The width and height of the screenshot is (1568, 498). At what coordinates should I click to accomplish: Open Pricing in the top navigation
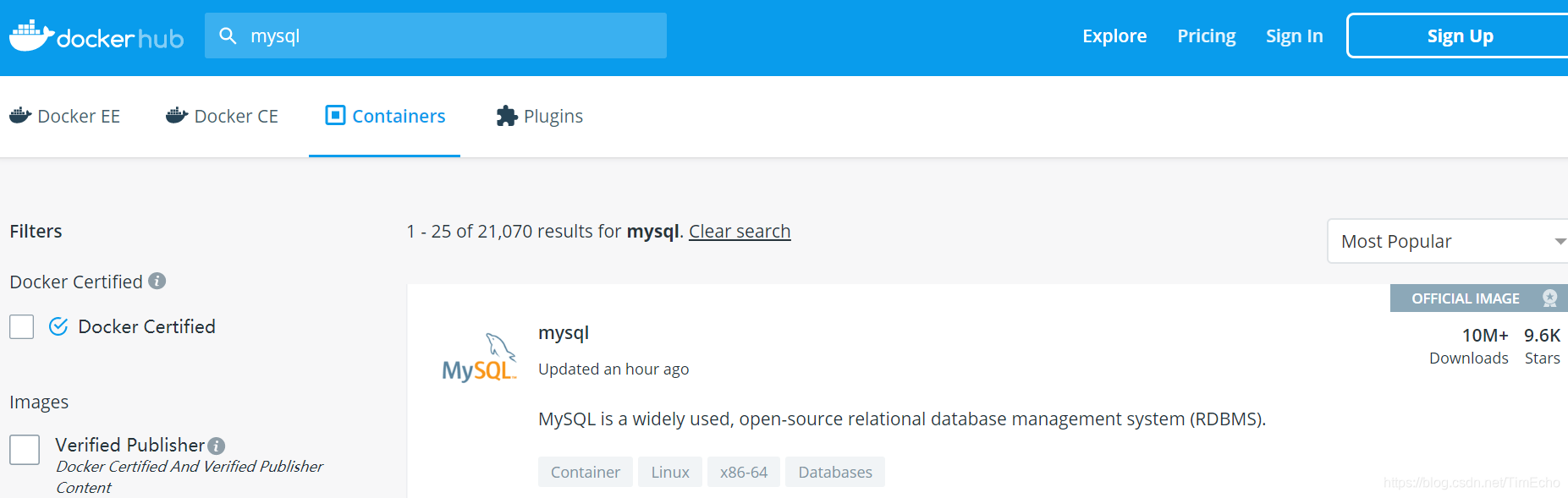[x=1207, y=36]
